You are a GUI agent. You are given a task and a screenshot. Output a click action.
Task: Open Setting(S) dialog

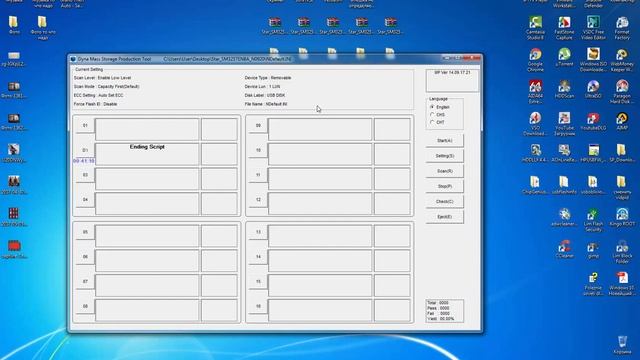(x=444, y=156)
